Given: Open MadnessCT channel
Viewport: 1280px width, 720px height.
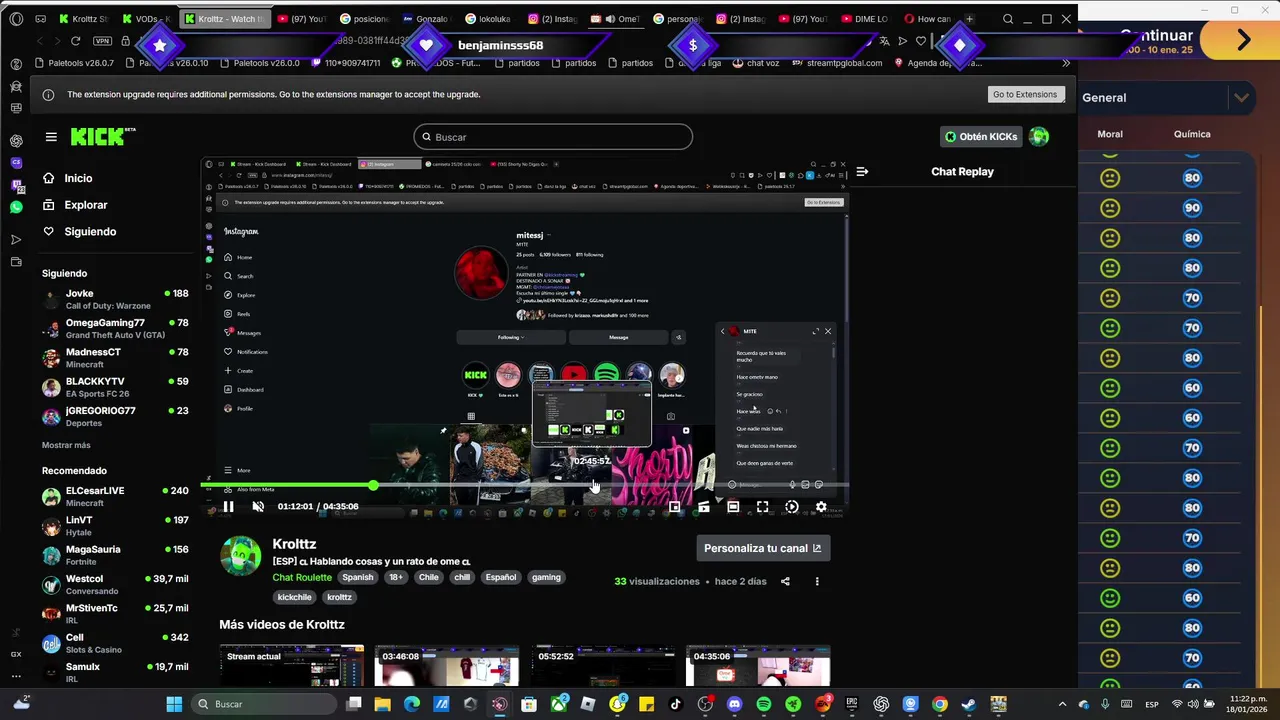Looking at the screenshot, I should [x=115, y=358].
